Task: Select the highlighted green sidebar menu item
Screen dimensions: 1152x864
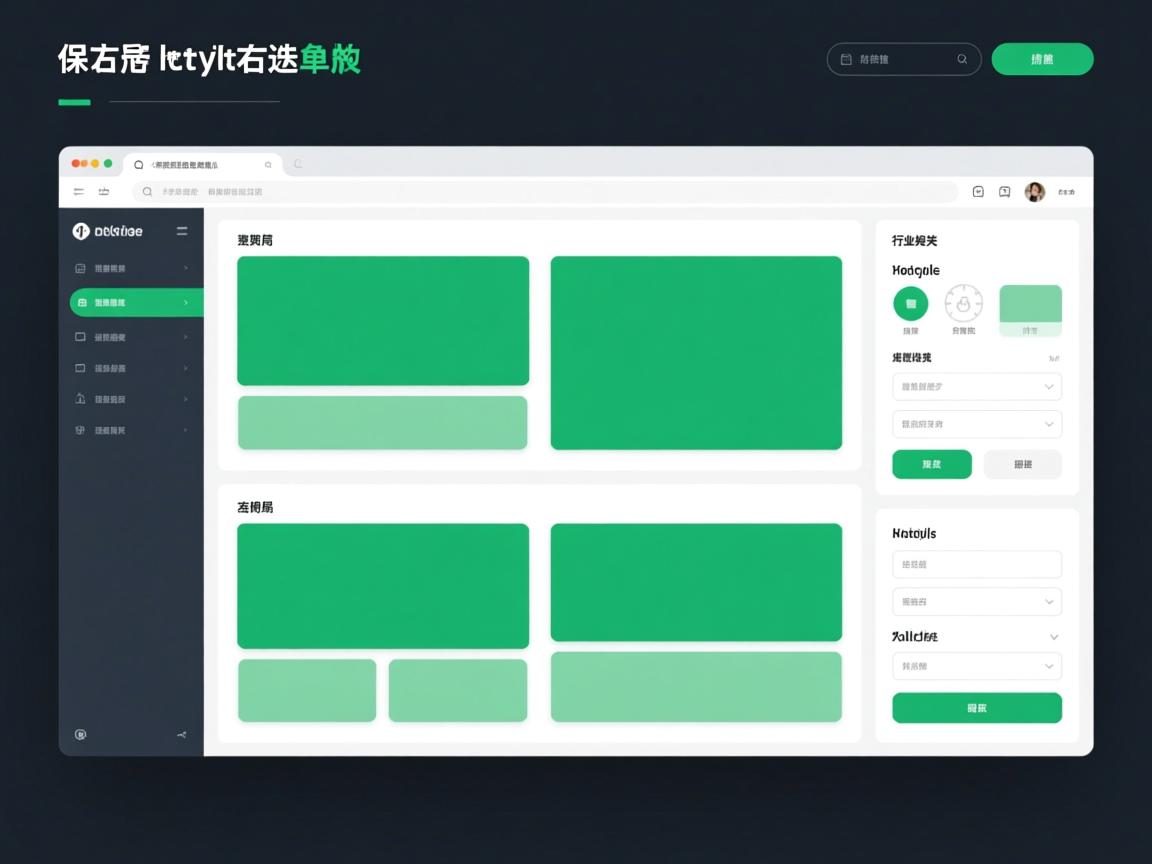Action: click(x=136, y=302)
